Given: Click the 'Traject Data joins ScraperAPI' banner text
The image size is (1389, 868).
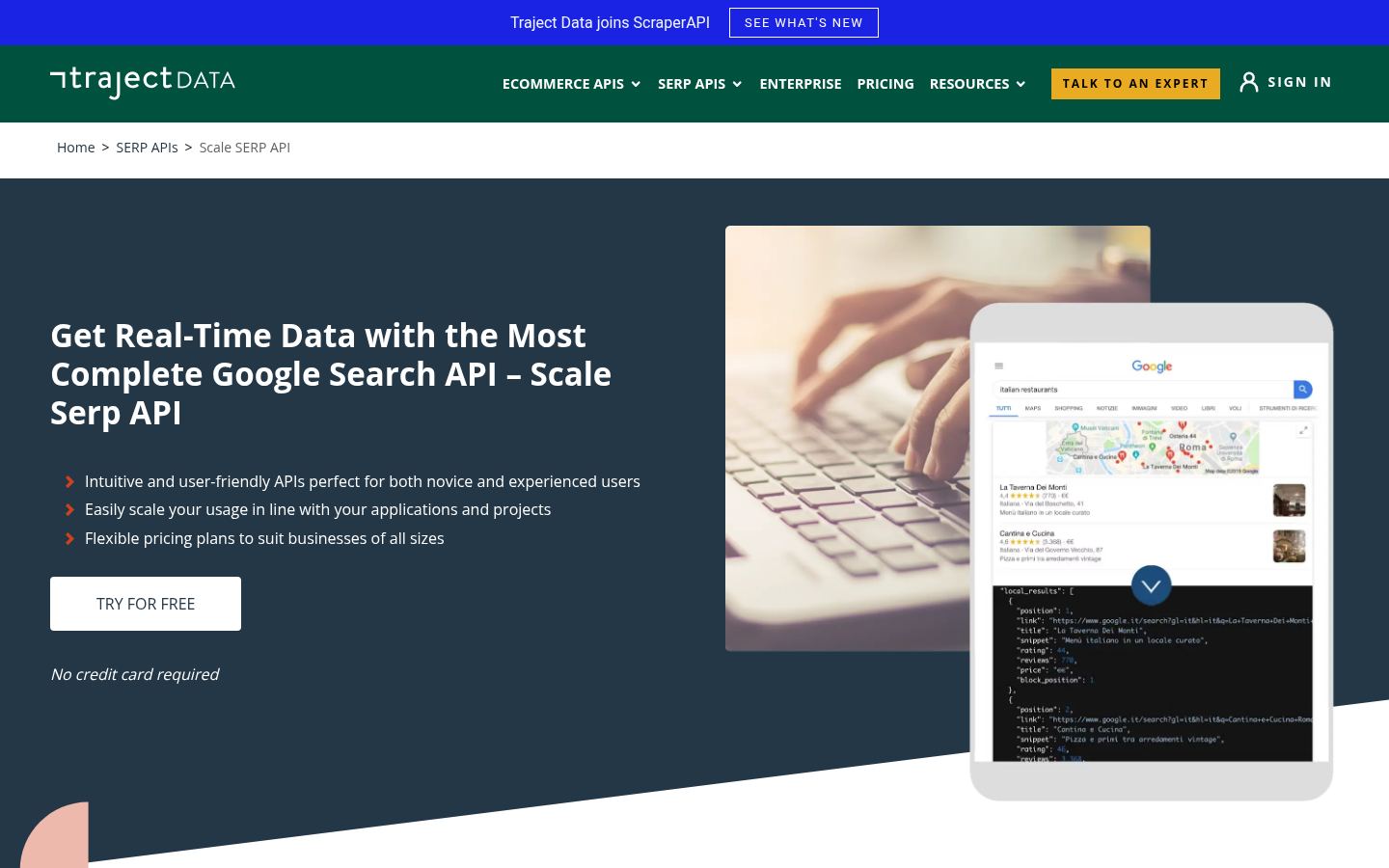Looking at the screenshot, I should click(x=610, y=22).
